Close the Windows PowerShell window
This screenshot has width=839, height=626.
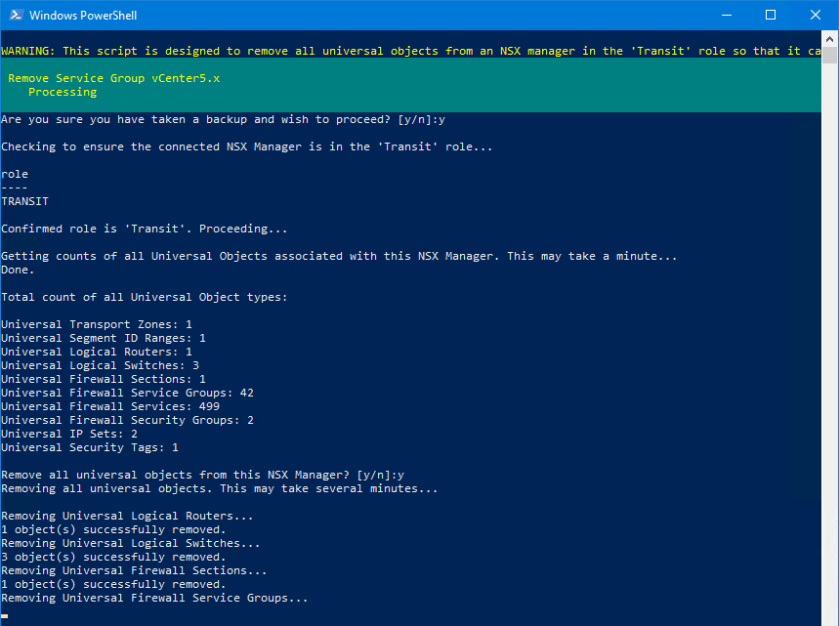tap(815, 15)
